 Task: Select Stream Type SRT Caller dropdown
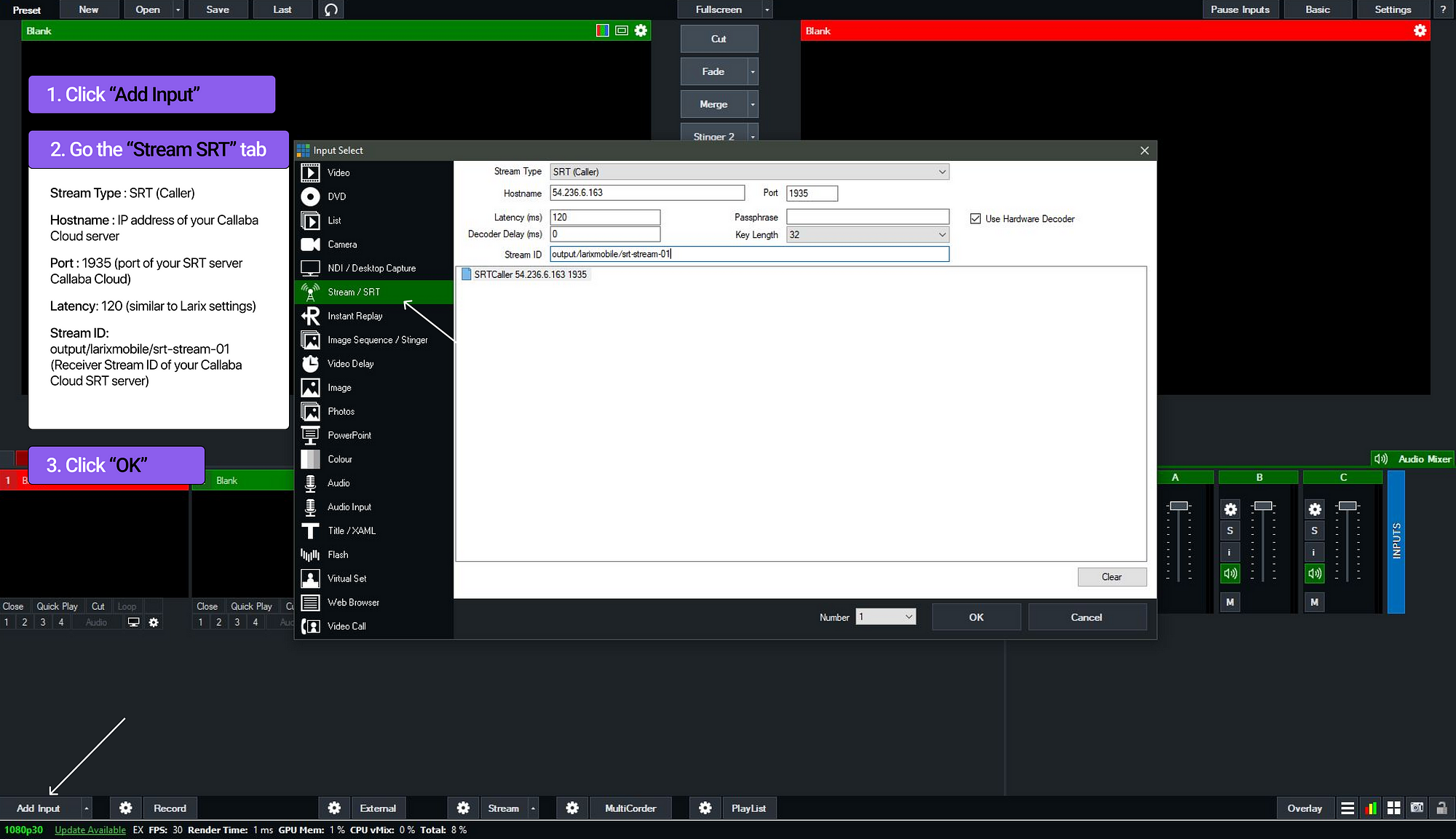pos(746,171)
